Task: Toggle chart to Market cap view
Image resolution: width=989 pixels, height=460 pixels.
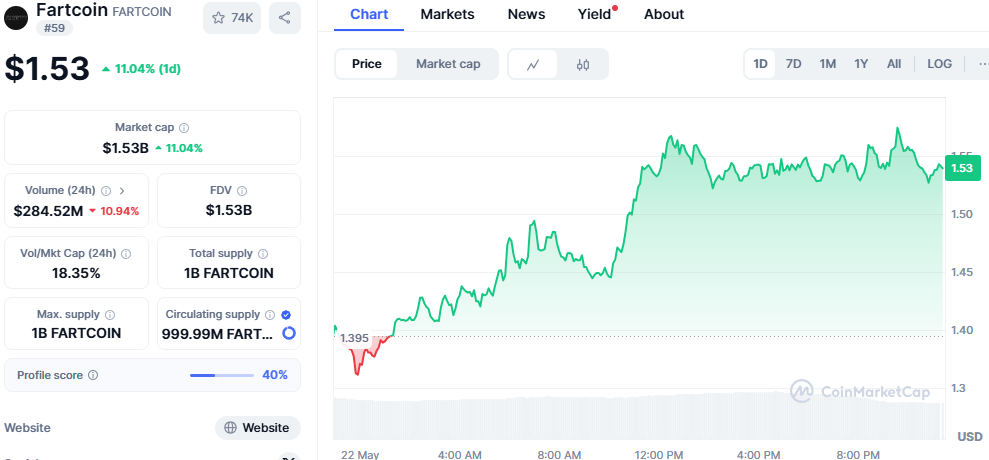Action: (448, 64)
